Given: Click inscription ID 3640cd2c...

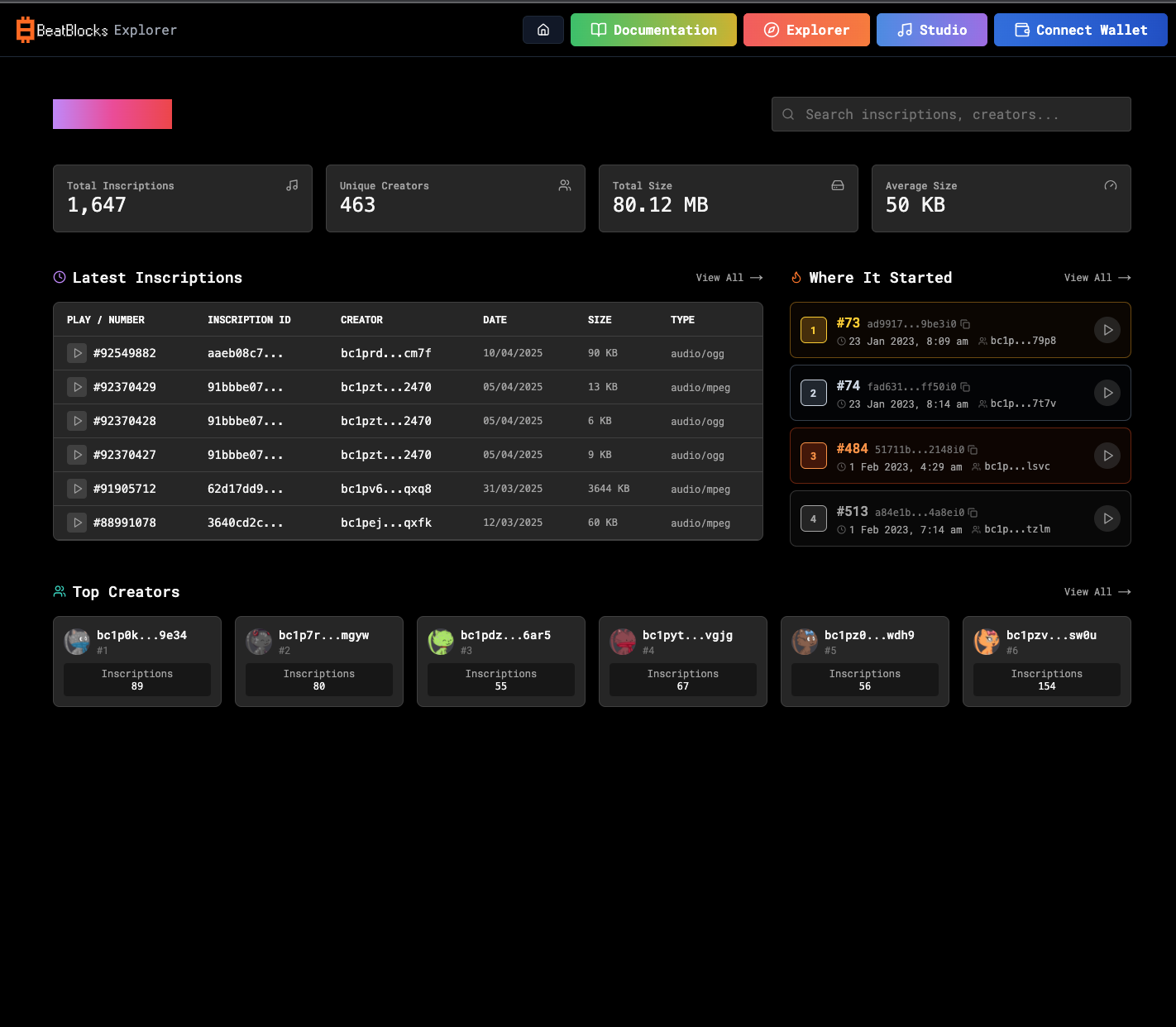Looking at the screenshot, I should 246,523.
